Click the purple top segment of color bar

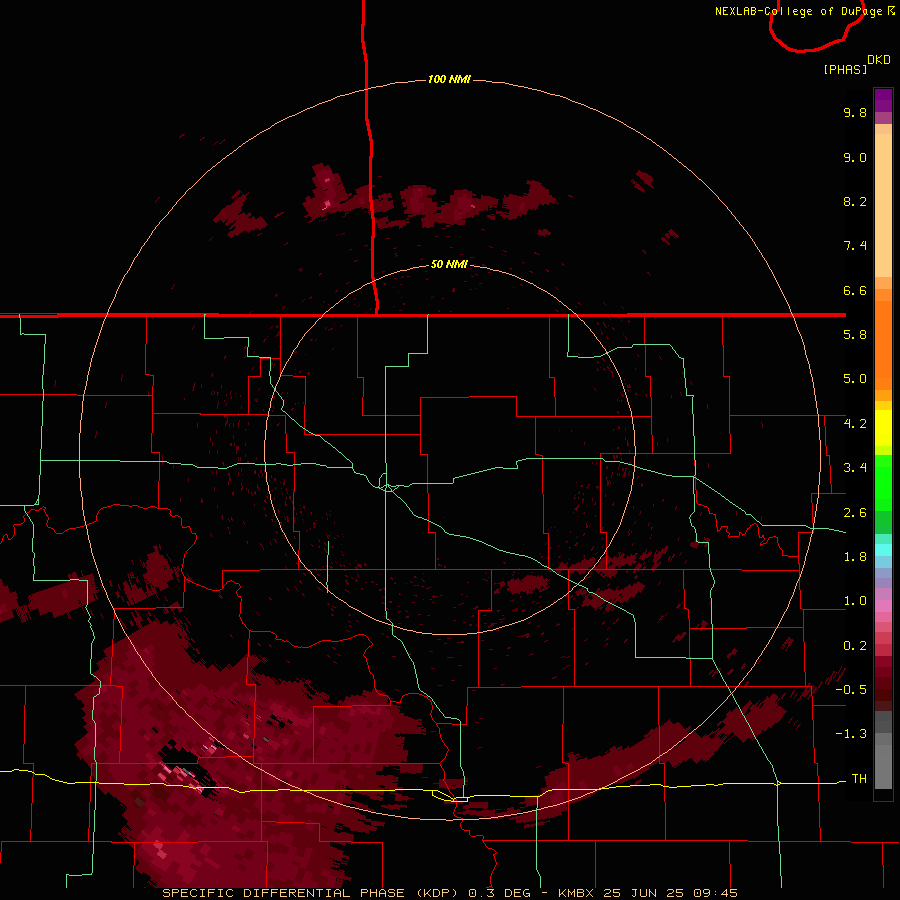pyautogui.click(x=883, y=100)
